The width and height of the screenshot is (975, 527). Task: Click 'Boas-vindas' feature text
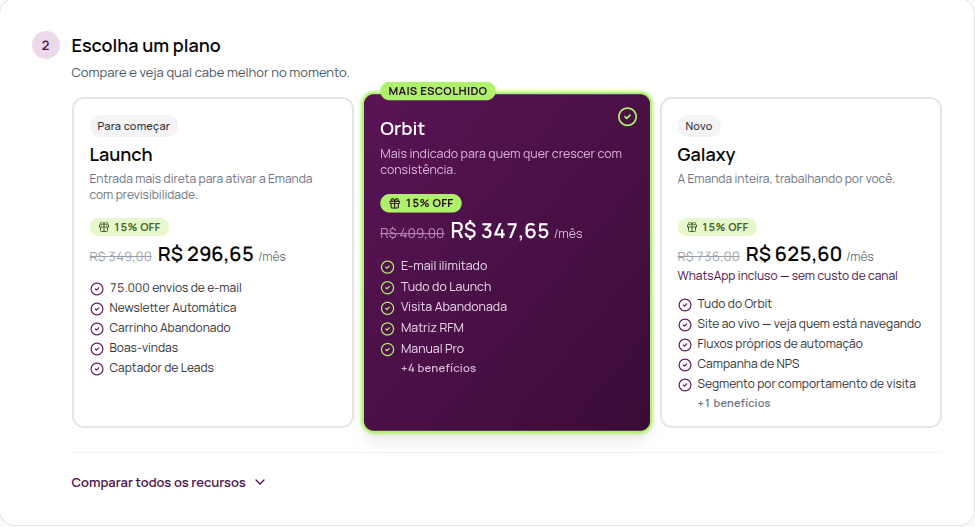click(144, 348)
